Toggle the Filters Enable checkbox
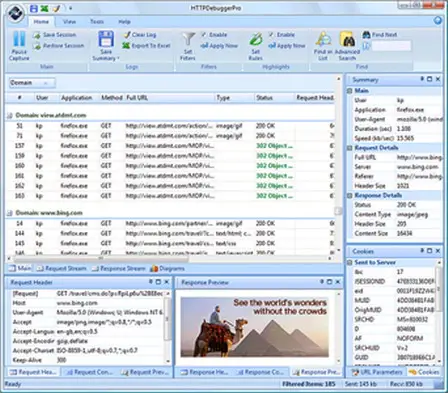Viewport: 448px width, 393px height. [203, 34]
